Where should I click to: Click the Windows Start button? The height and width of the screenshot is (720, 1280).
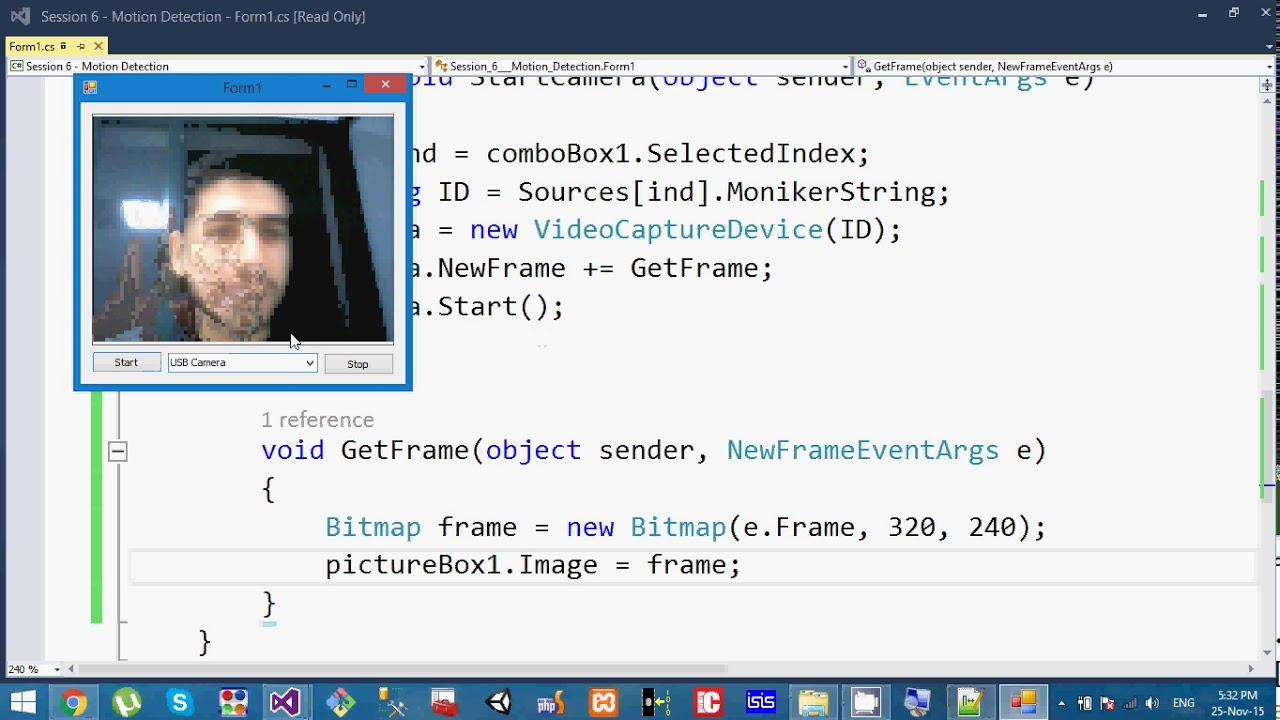22,703
